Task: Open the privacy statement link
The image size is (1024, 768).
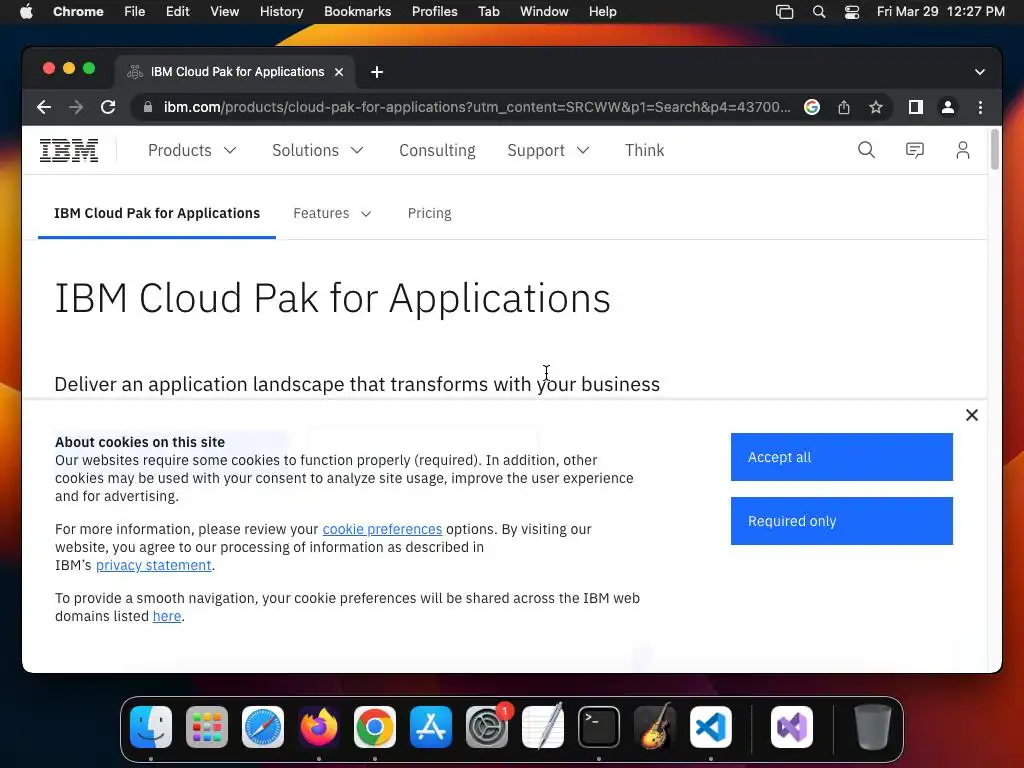Action: [153, 566]
